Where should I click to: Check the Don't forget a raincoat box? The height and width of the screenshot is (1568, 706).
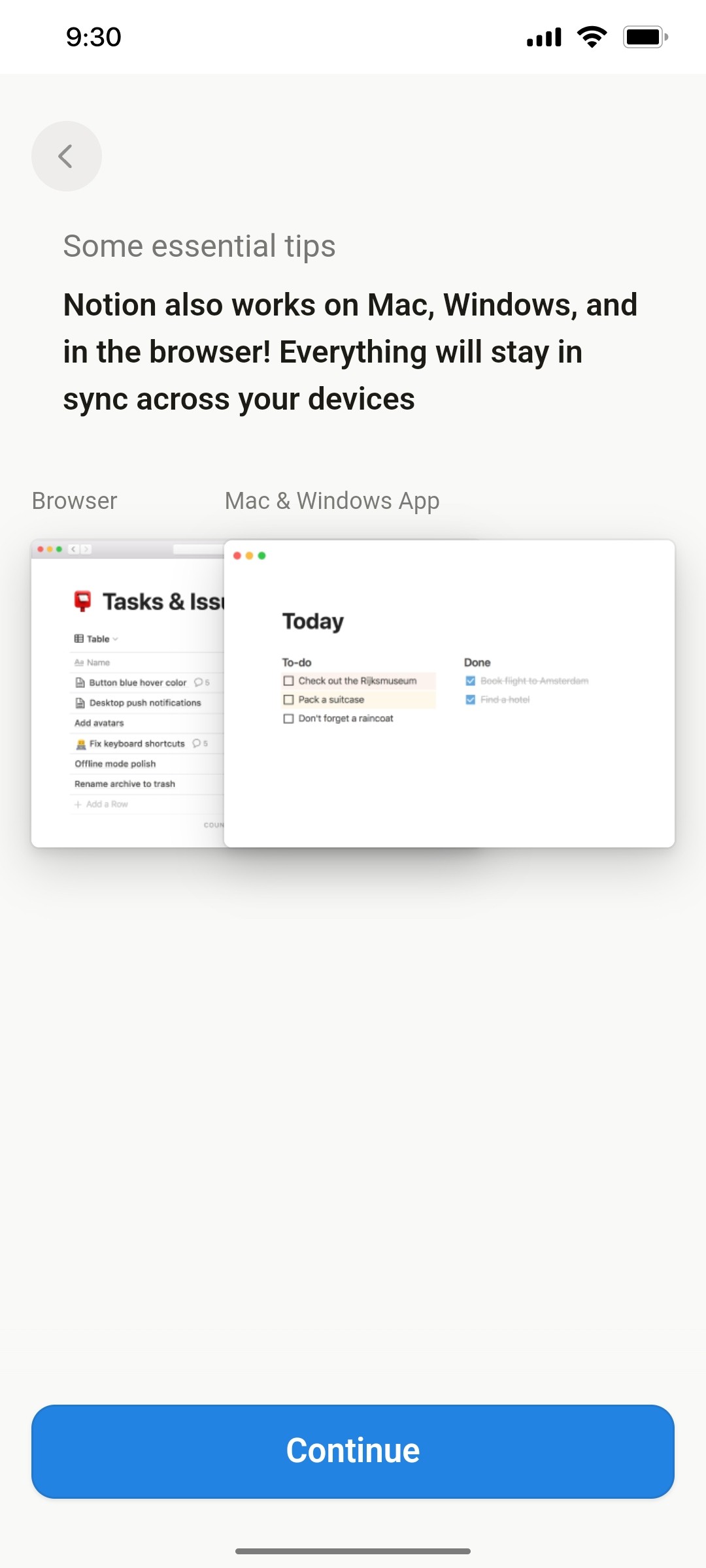(288, 718)
